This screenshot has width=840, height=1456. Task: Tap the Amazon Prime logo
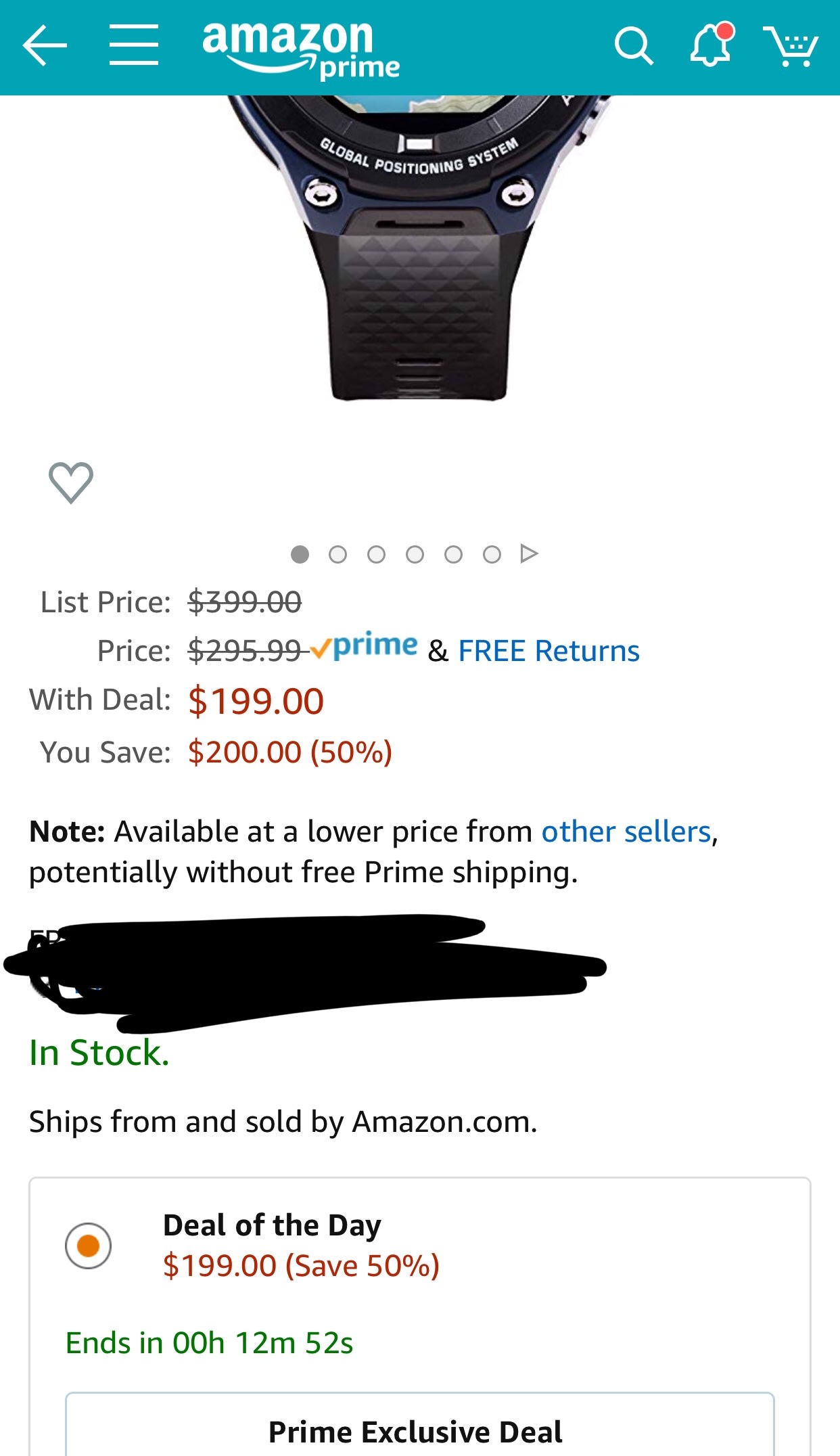tap(300, 49)
